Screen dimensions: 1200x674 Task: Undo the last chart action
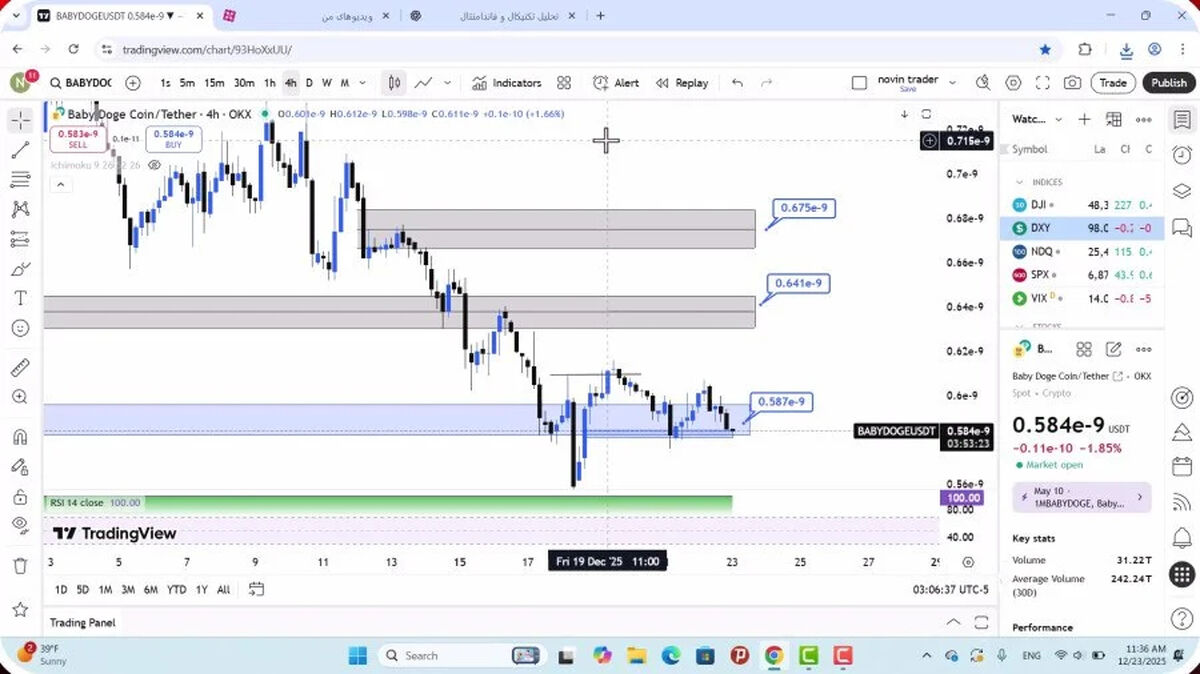(737, 83)
